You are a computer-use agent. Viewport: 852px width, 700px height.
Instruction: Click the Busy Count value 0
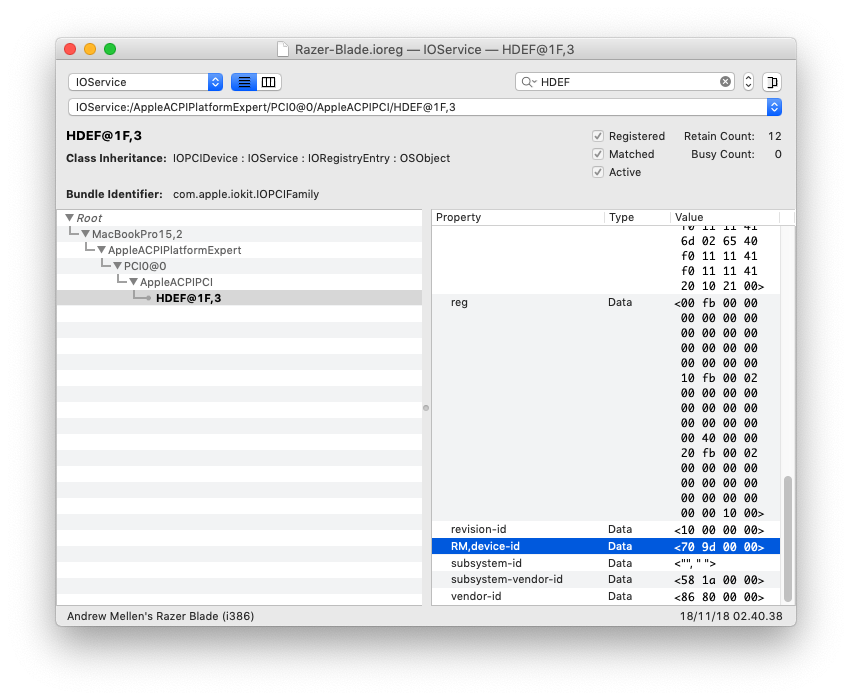(778, 154)
